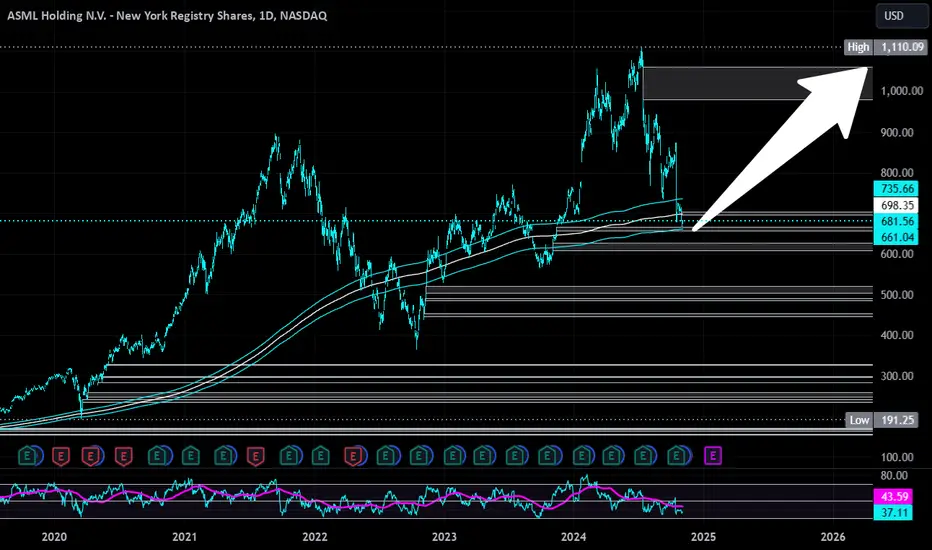The width and height of the screenshot is (932, 550).
Task: Click the 2024 label on time axis
Action: pos(574,537)
